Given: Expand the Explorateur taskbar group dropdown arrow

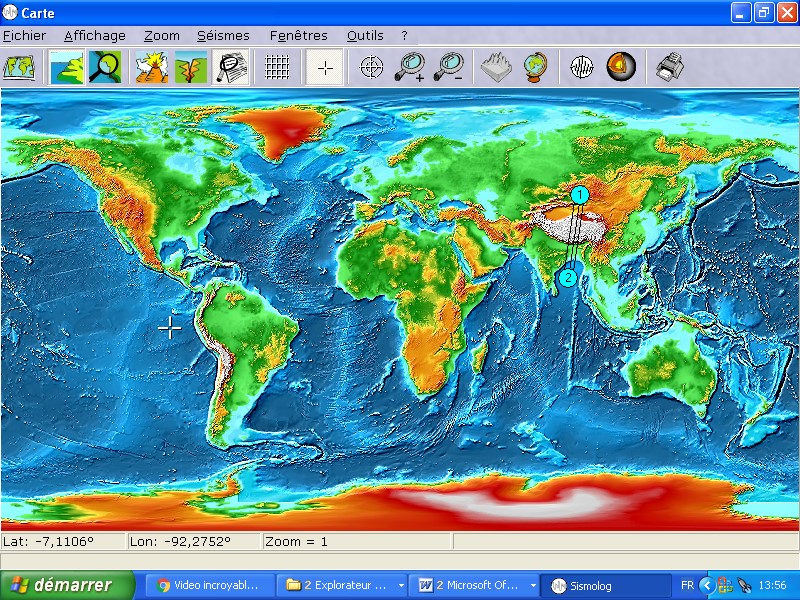Looking at the screenshot, I should [x=402, y=586].
